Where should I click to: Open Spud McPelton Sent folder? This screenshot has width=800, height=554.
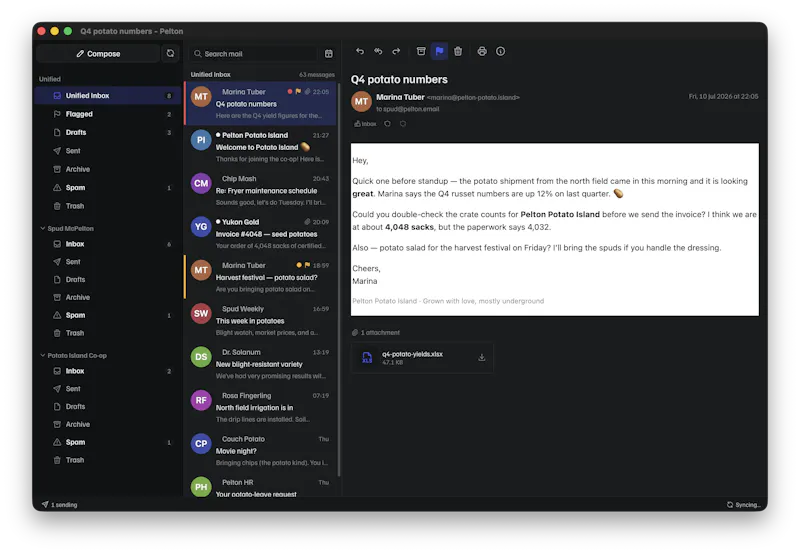107,262
